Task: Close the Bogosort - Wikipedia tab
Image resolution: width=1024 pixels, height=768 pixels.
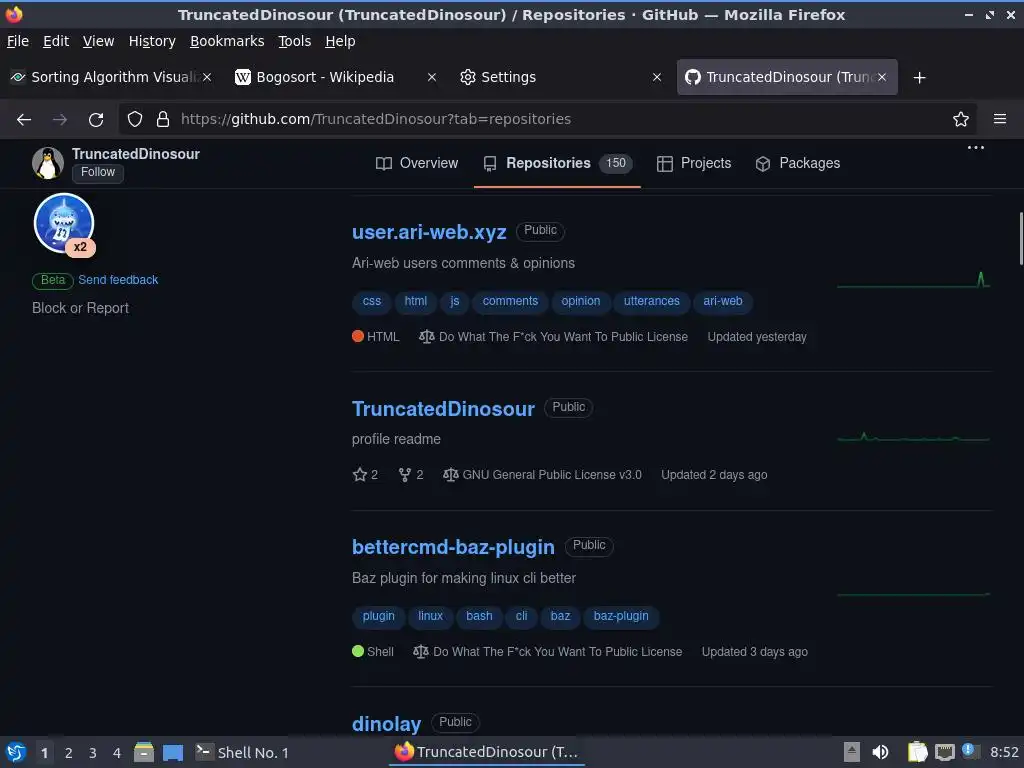Action: coord(432,78)
